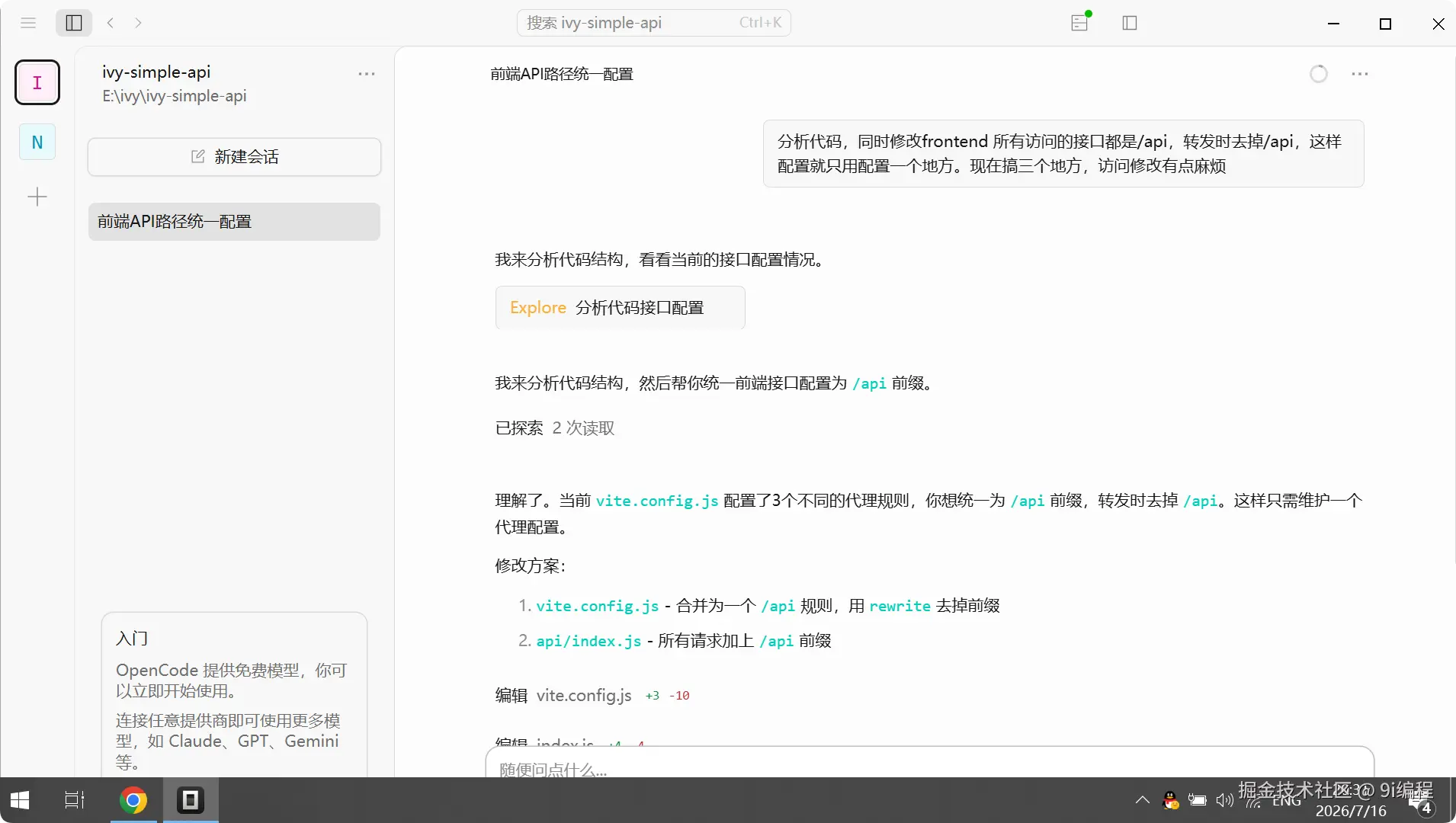
Task: Click the 入门 getting started card
Action: point(234,695)
